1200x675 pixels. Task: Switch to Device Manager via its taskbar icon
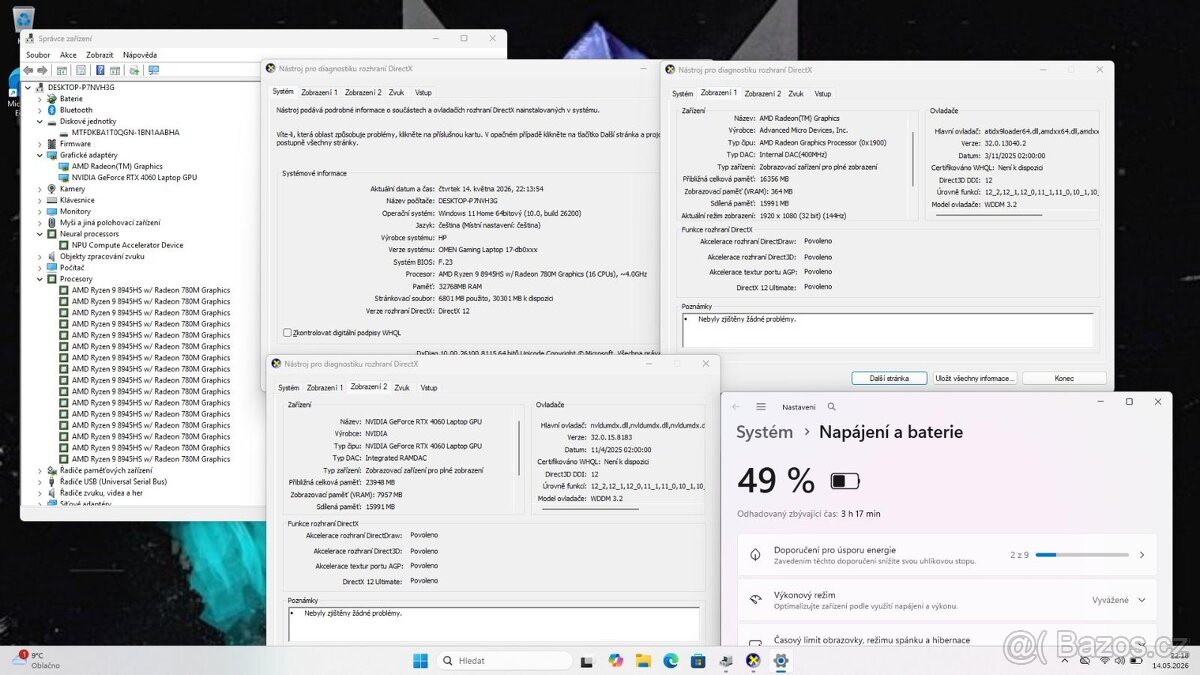725,660
